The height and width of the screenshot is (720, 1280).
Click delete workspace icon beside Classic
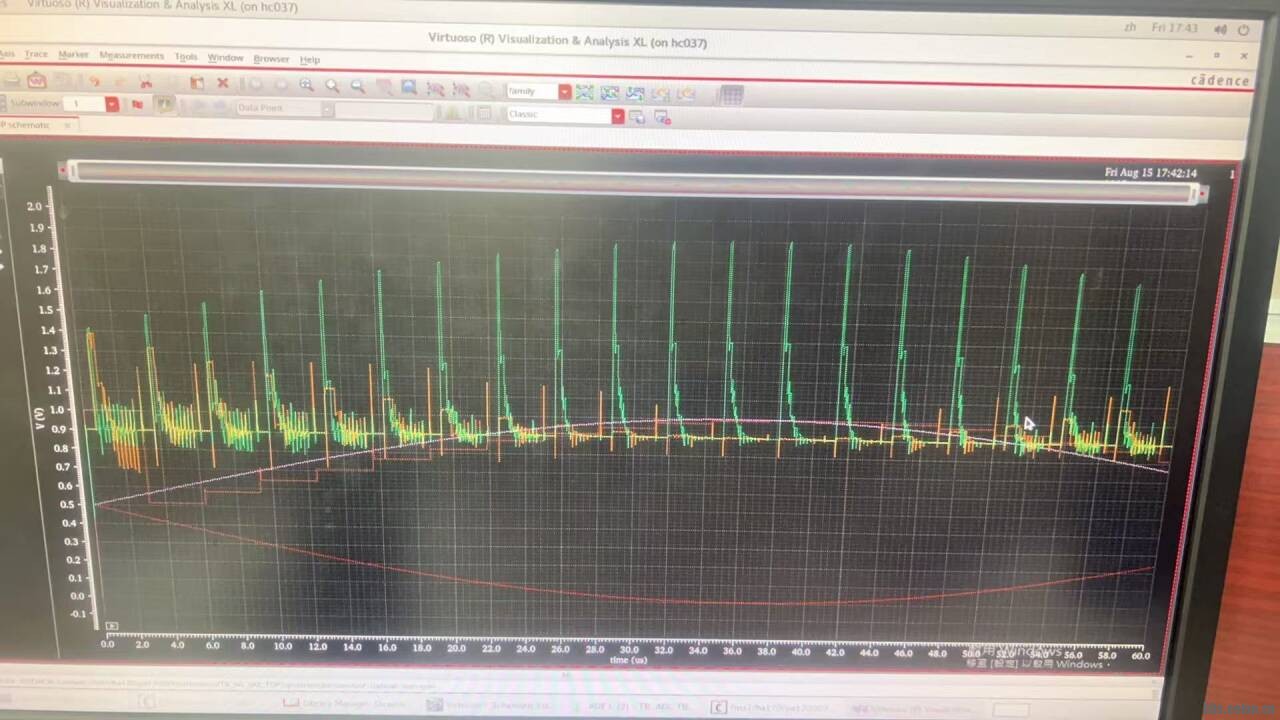[x=661, y=117]
